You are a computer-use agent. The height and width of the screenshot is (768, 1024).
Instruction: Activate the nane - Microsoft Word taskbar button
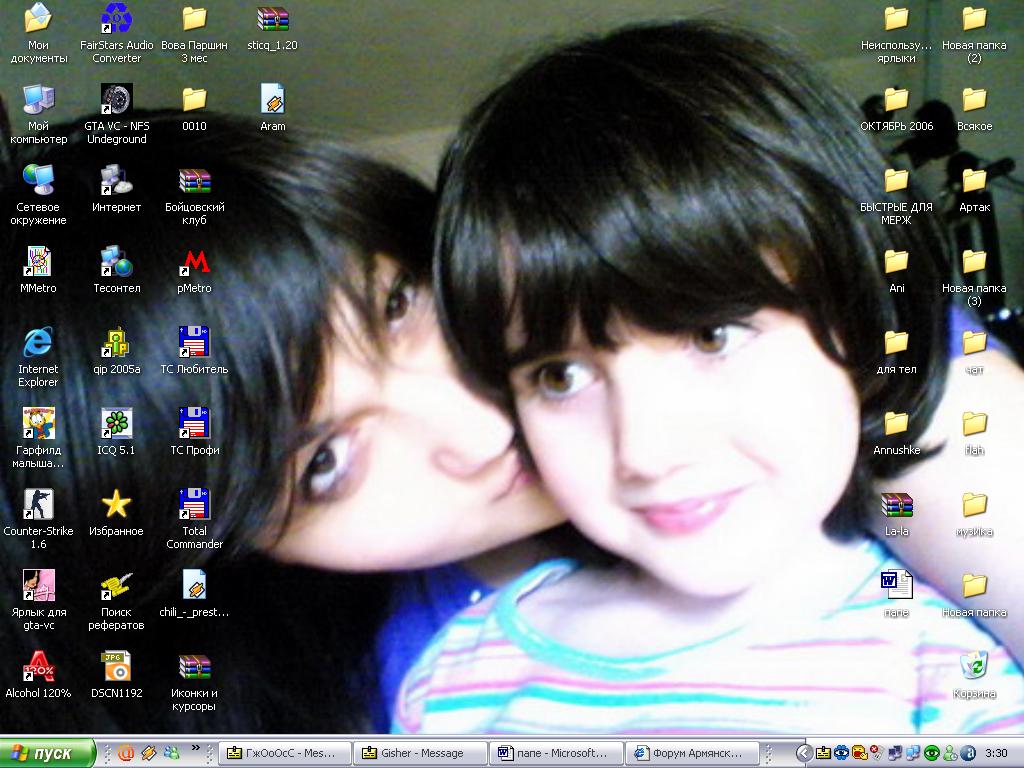click(556, 753)
